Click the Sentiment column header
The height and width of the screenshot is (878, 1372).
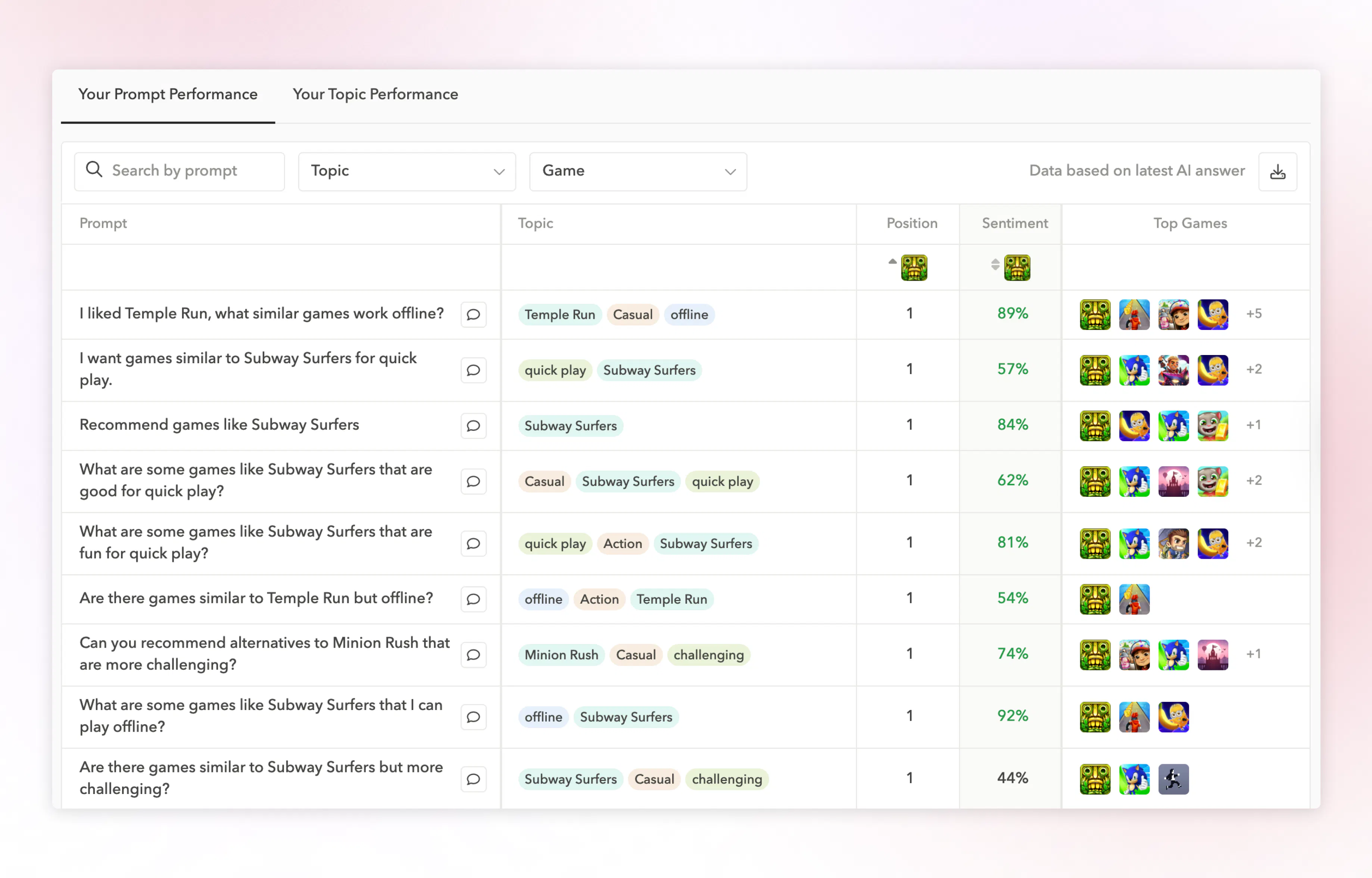coord(1014,223)
